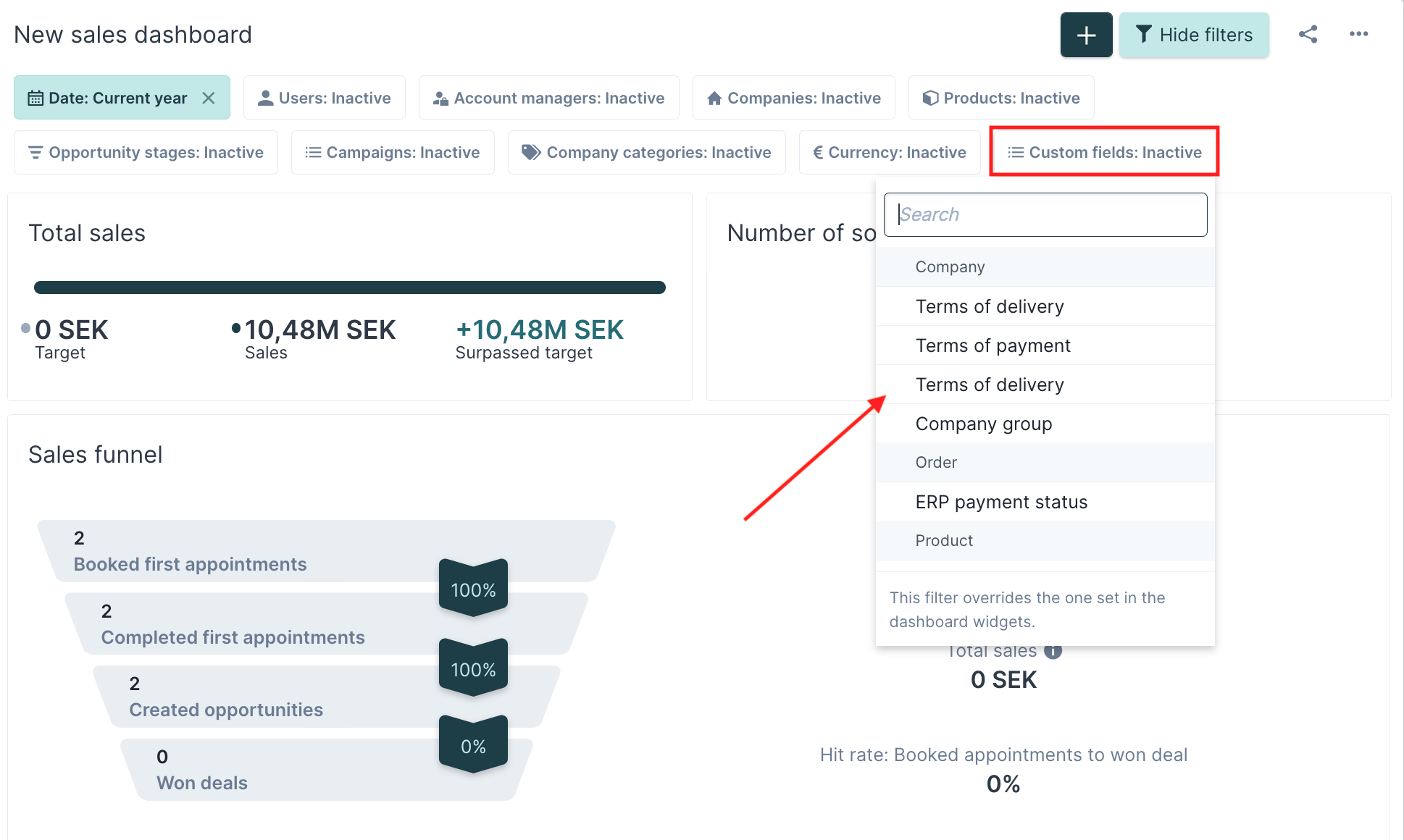Open the three-dot more options menu
Viewport: 1404px width, 840px height.
1359,34
